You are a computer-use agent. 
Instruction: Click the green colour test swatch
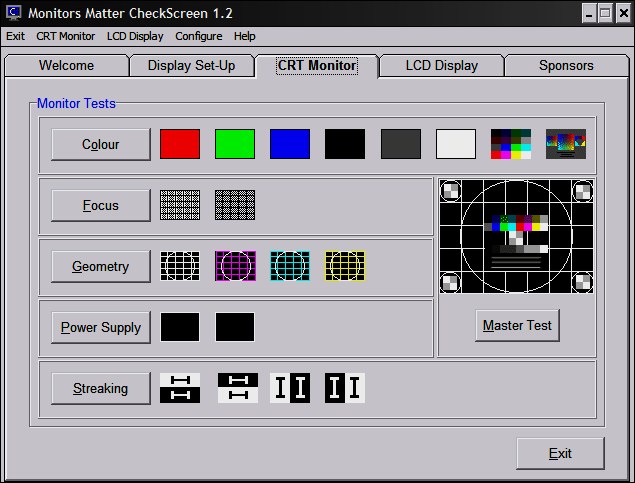point(235,144)
